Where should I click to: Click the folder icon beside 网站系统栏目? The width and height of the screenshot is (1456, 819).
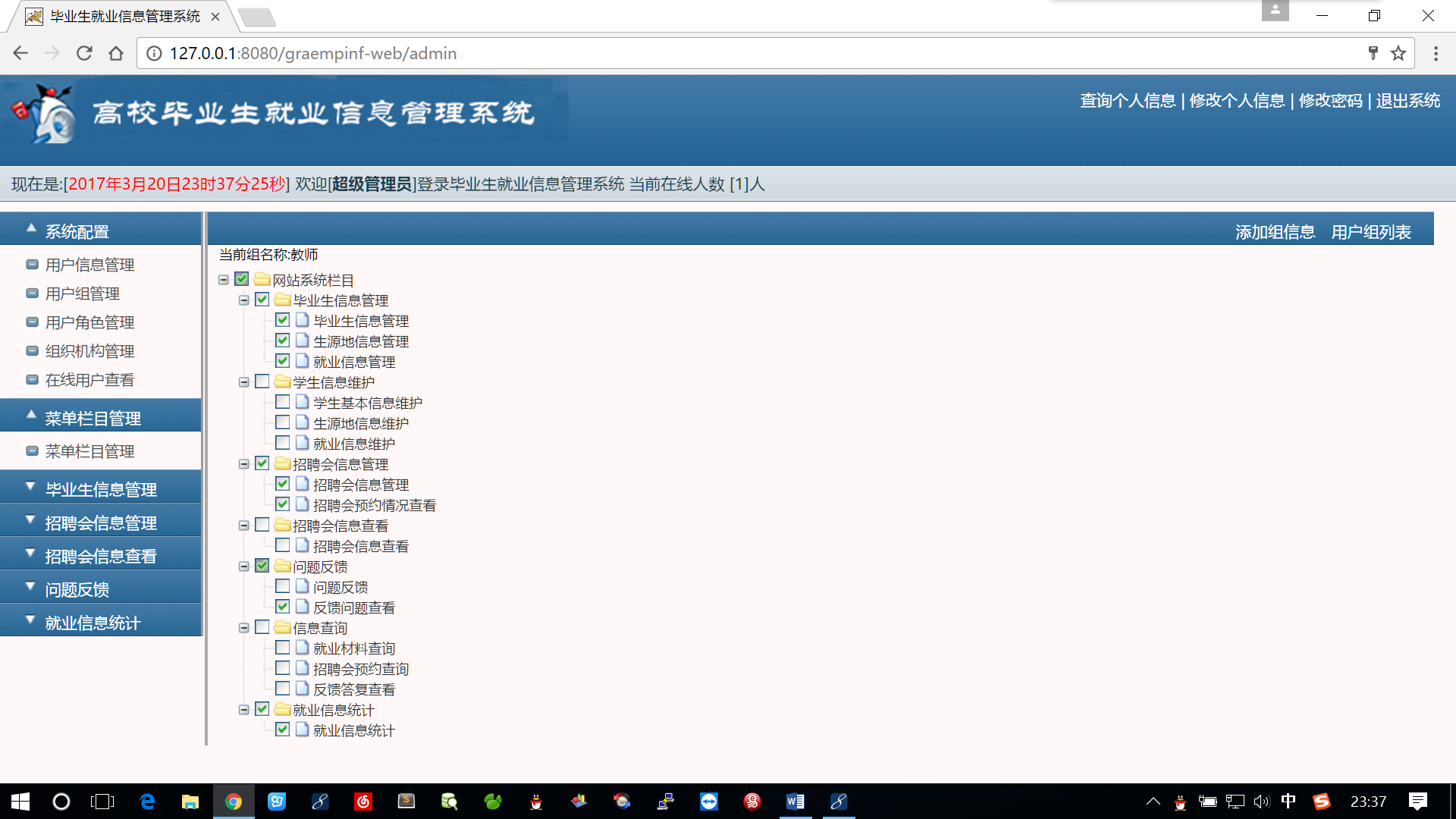click(262, 280)
